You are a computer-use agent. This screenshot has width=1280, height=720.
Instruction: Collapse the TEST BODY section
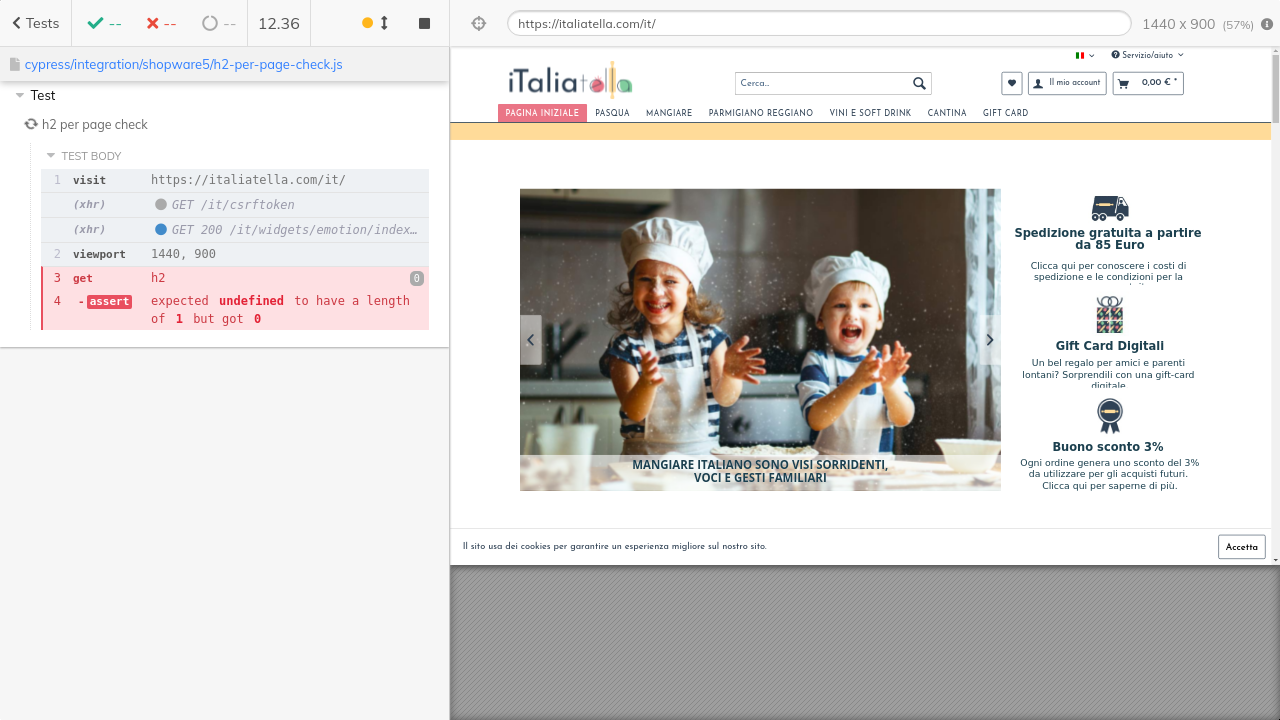51,156
